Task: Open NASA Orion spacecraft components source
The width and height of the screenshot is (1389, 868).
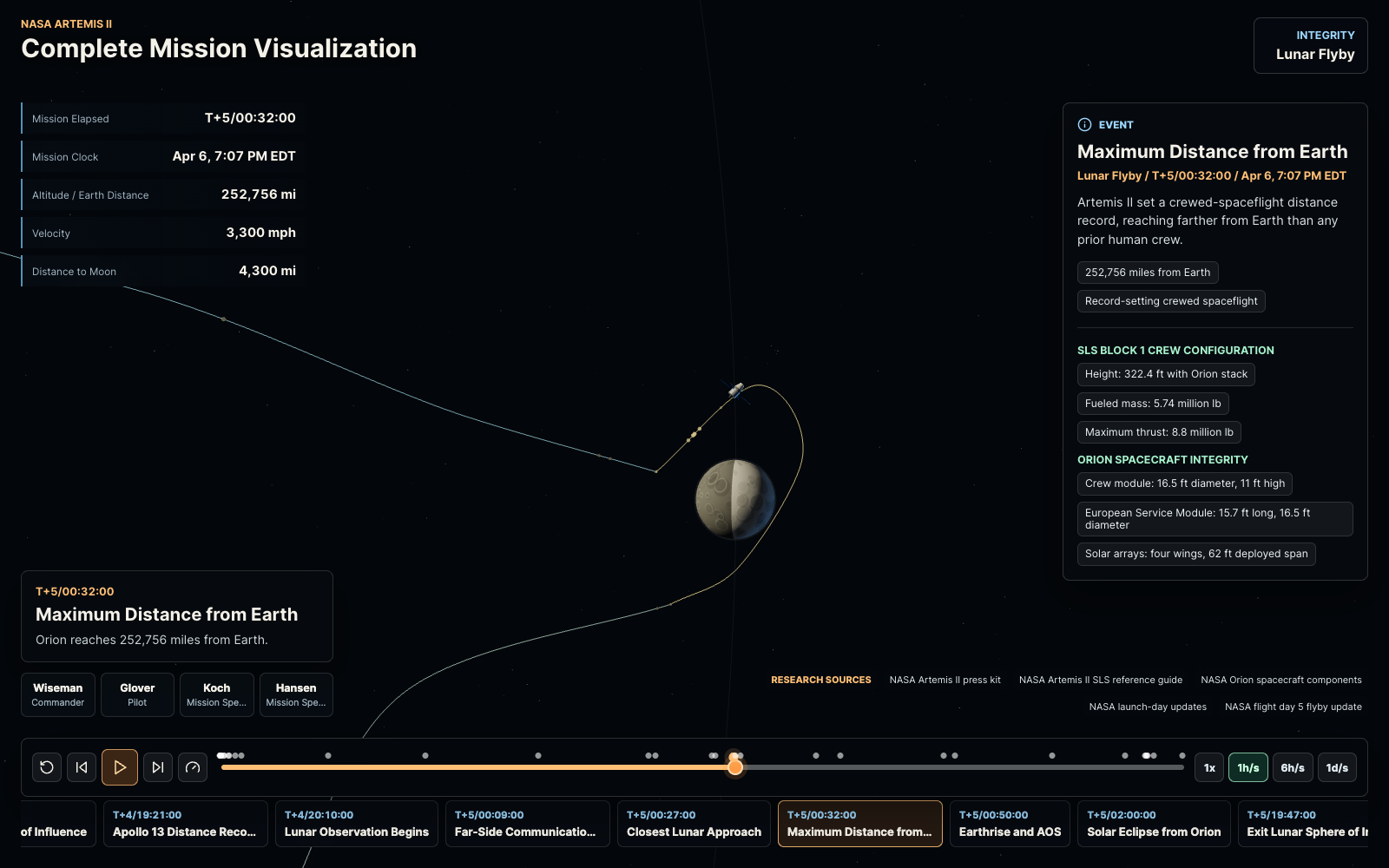Action: pyautogui.click(x=1281, y=680)
